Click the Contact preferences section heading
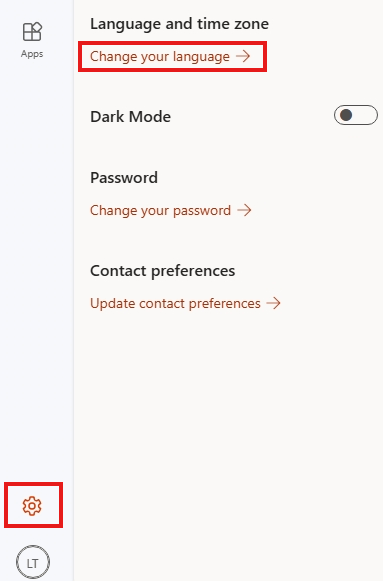 coord(163,271)
